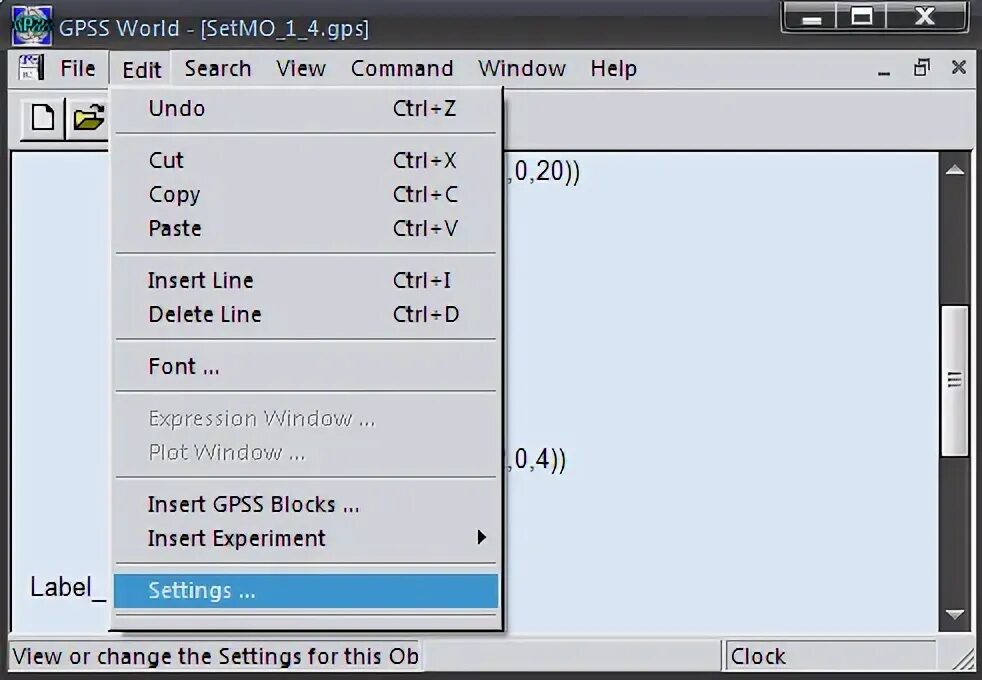Open the Command menu
This screenshot has width=982, height=680.
(401, 68)
